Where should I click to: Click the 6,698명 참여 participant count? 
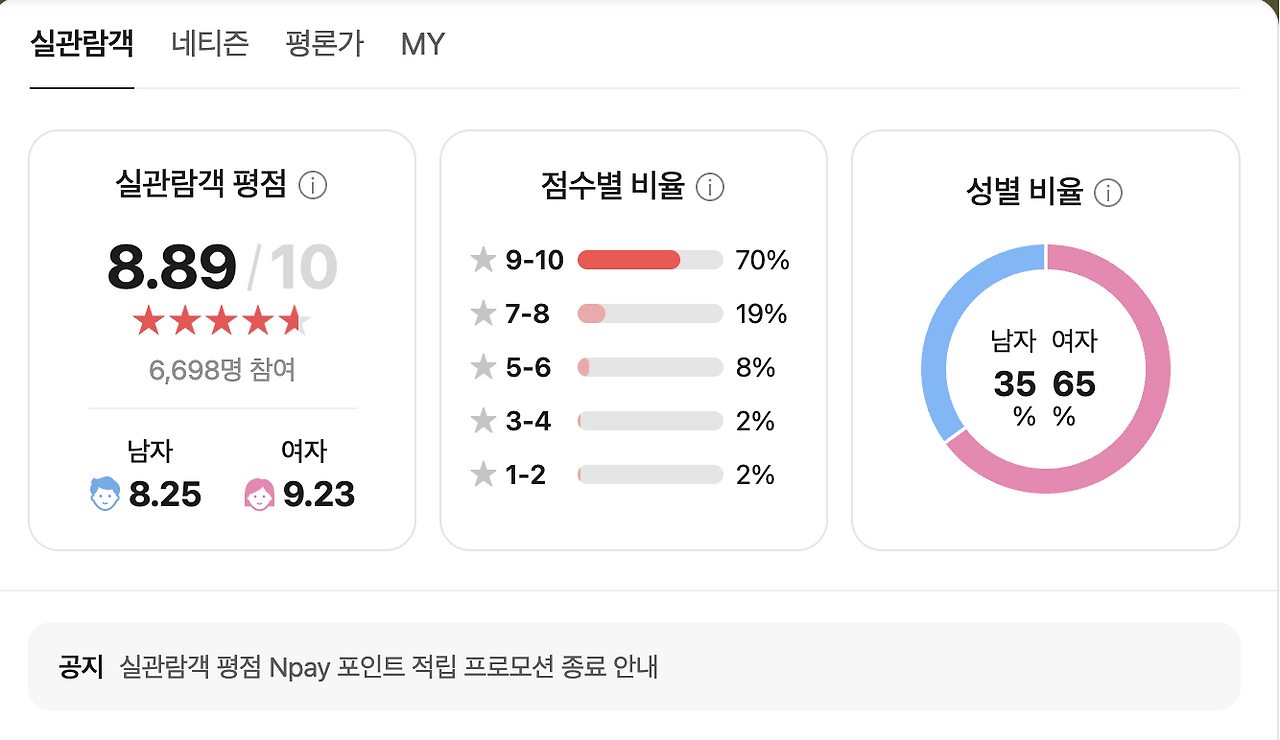pyautogui.click(x=222, y=370)
